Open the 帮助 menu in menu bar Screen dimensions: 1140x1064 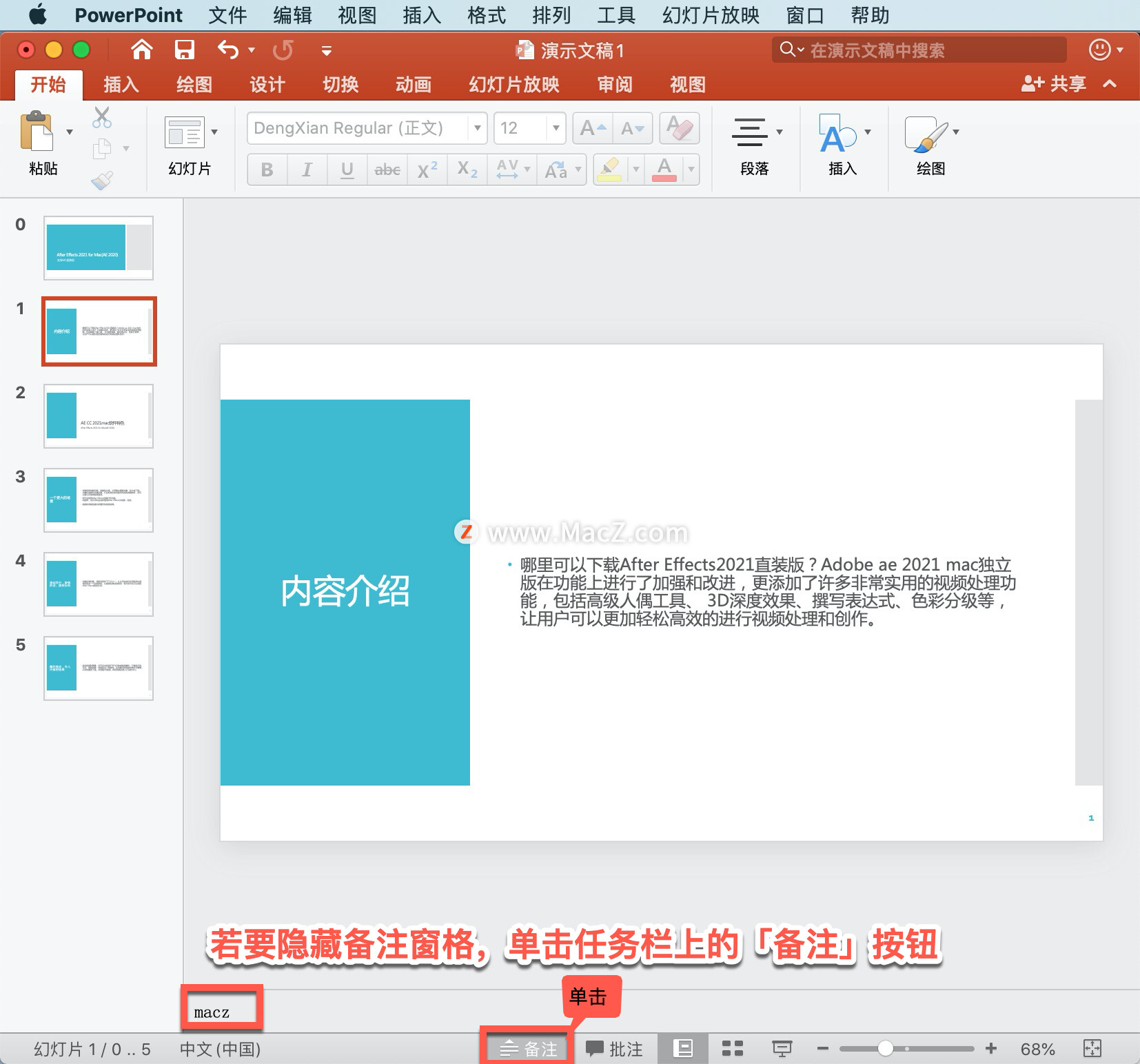tap(870, 15)
